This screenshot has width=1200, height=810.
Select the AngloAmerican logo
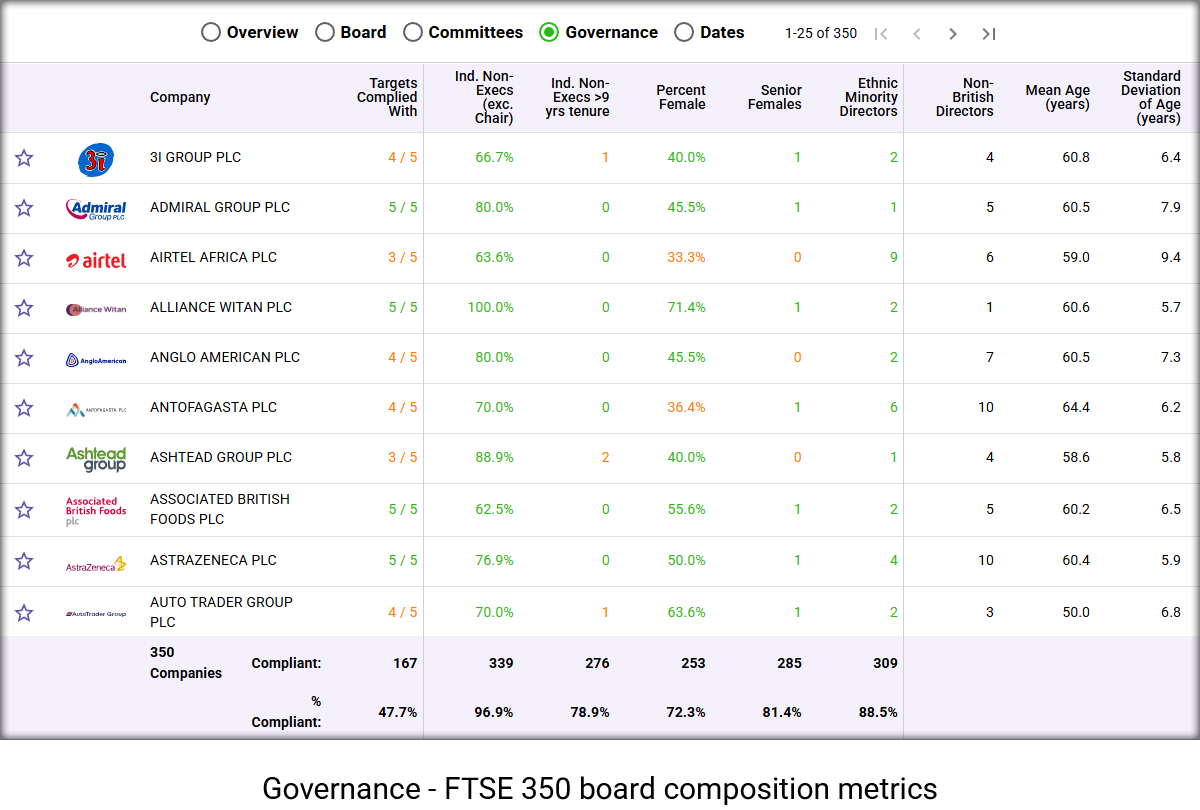click(96, 360)
